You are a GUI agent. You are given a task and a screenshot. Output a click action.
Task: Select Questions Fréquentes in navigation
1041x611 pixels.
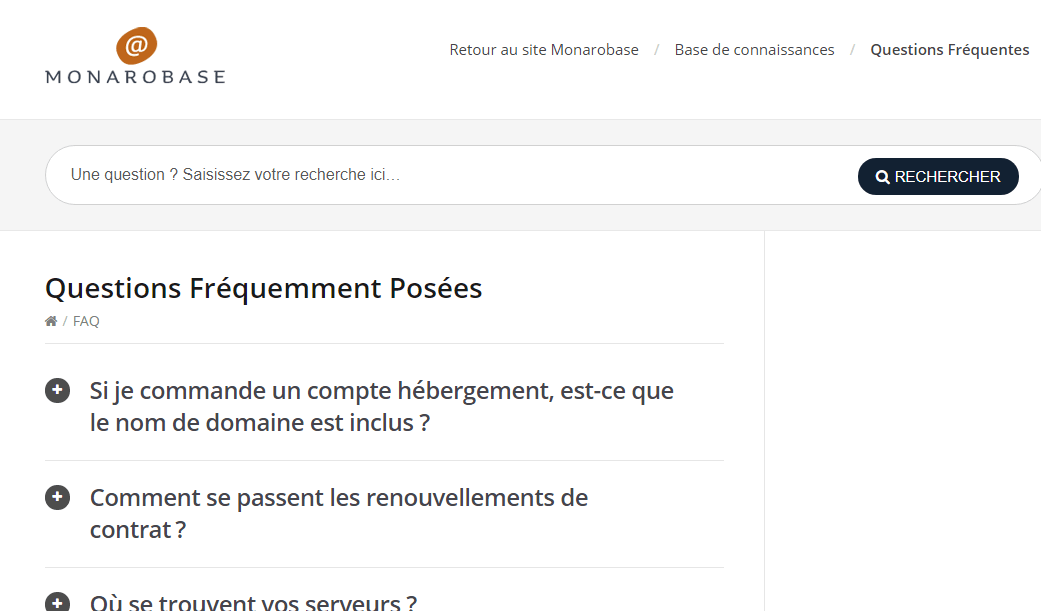click(x=949, y=50)
